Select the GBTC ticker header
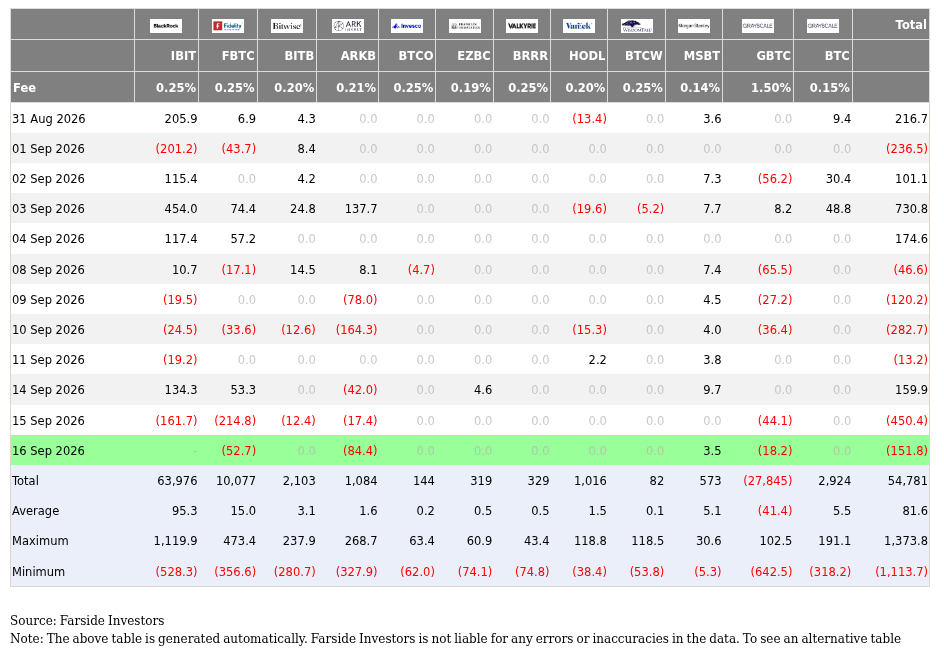The height and width of the screenshot is (650, 944). point(774,56)
